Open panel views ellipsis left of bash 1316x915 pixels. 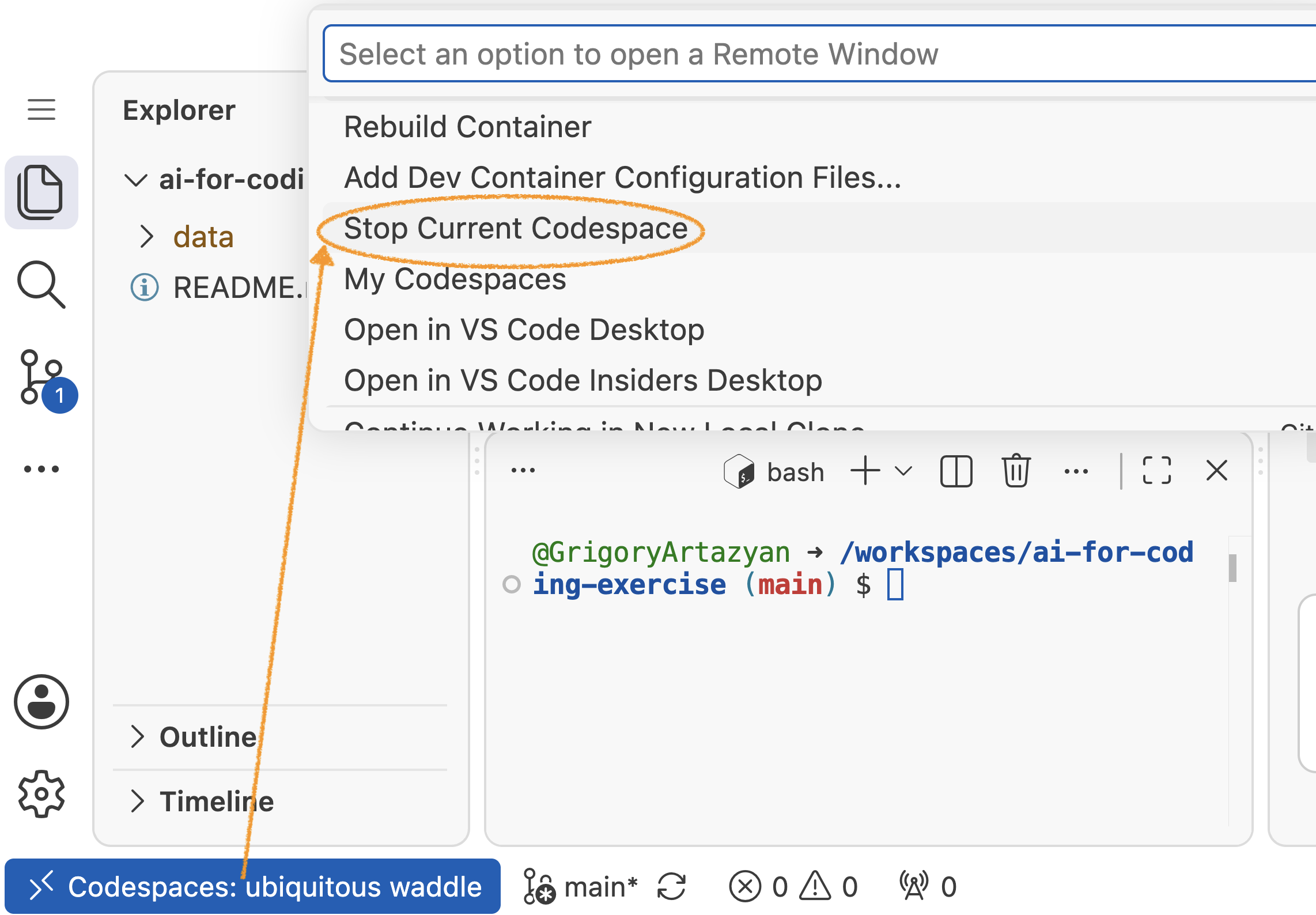click(x=523, y=470)
